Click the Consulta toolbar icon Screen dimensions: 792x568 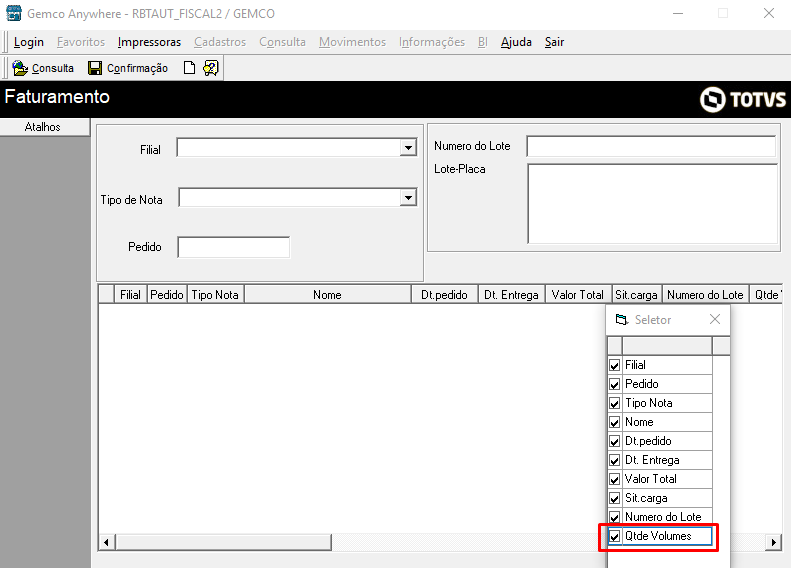(x=20, y=68)
